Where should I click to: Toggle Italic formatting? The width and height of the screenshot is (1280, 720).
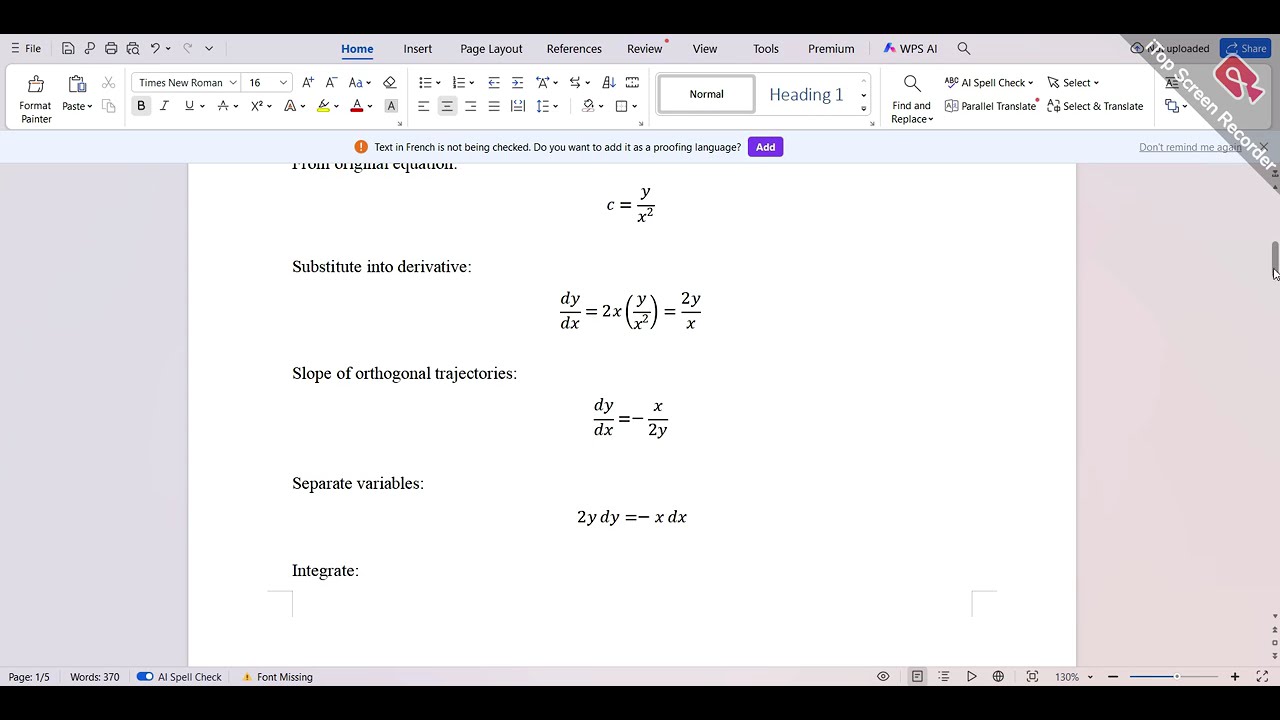pyautogui.click(x=164, y=106)
